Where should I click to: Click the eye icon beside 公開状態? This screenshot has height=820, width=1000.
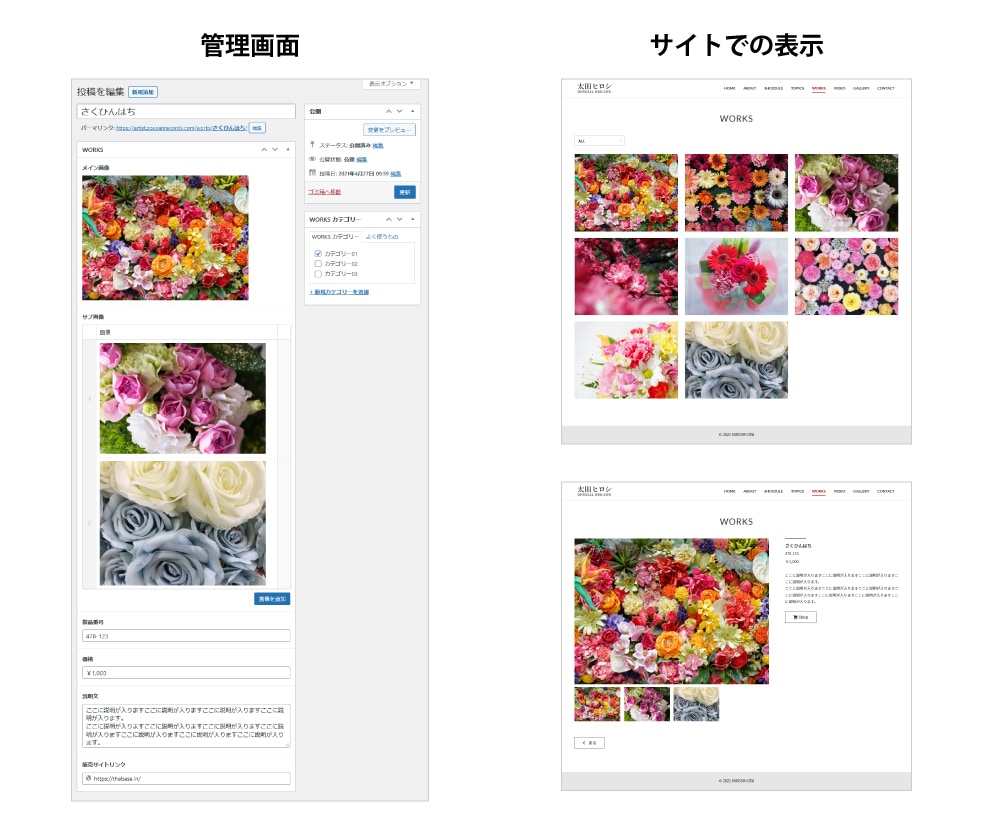click(x=312, y=159)
